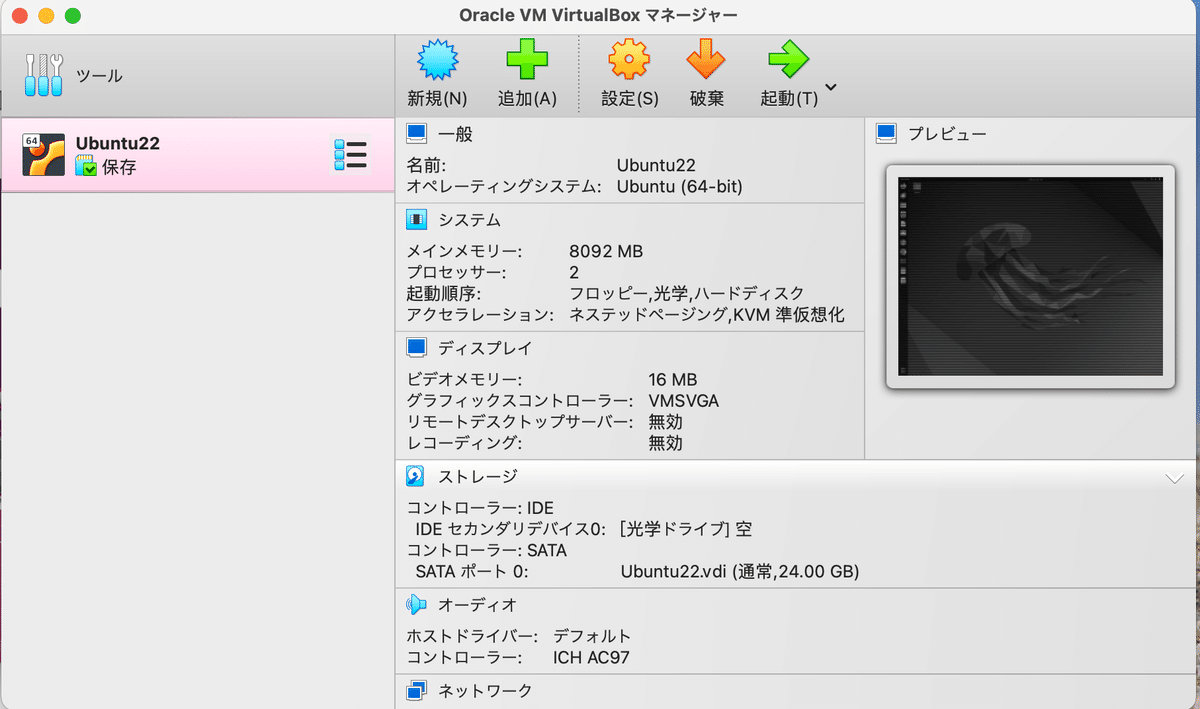Viewport: 1200px width, 709px height.
Task: Open the Ubuntu22 machine menu list icon
Action: click(x=350, y=155)
